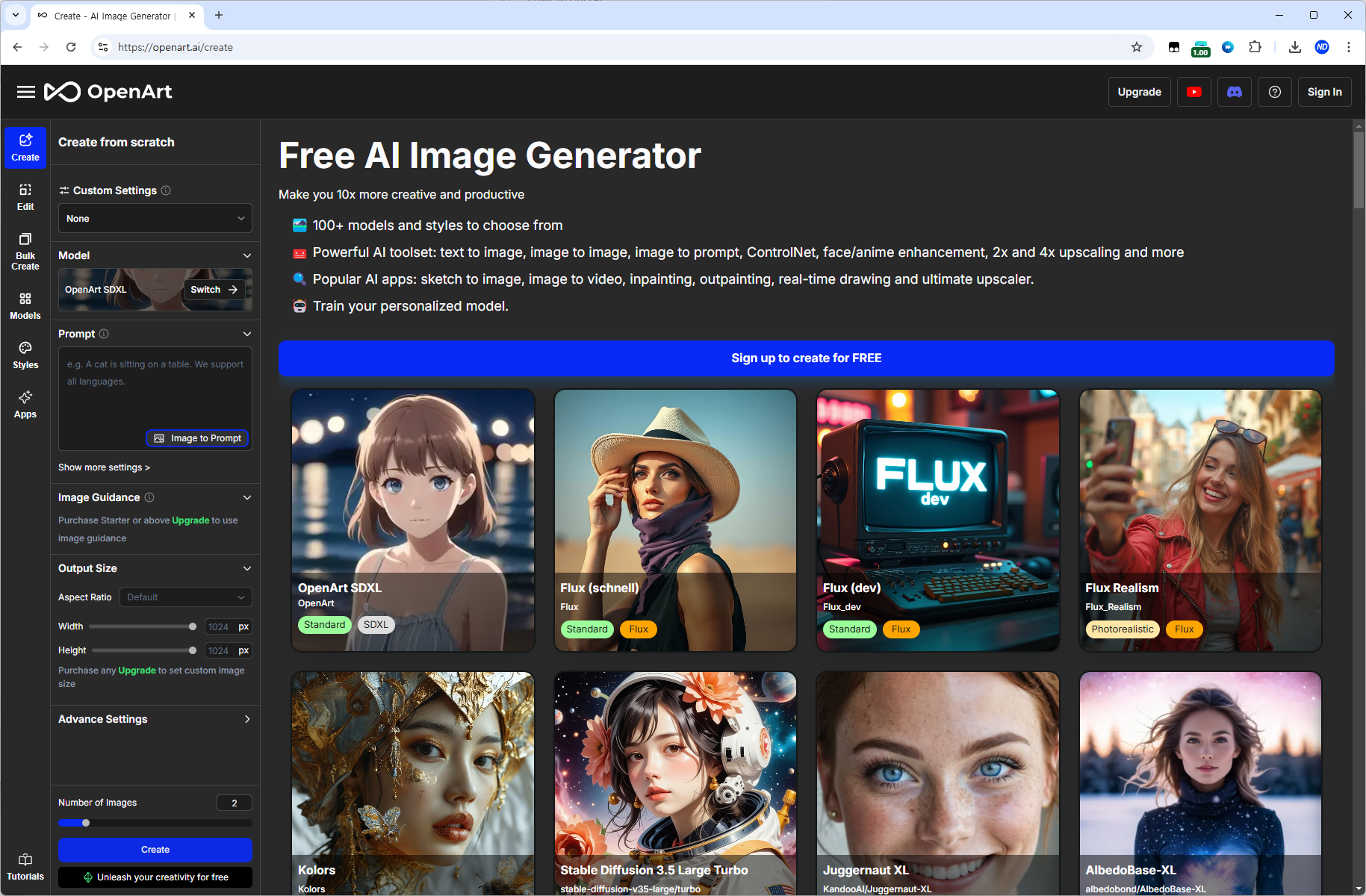The image size is (1366, 896).
Task: Open the Tutorials sidebar item
Action: point(25,868)
